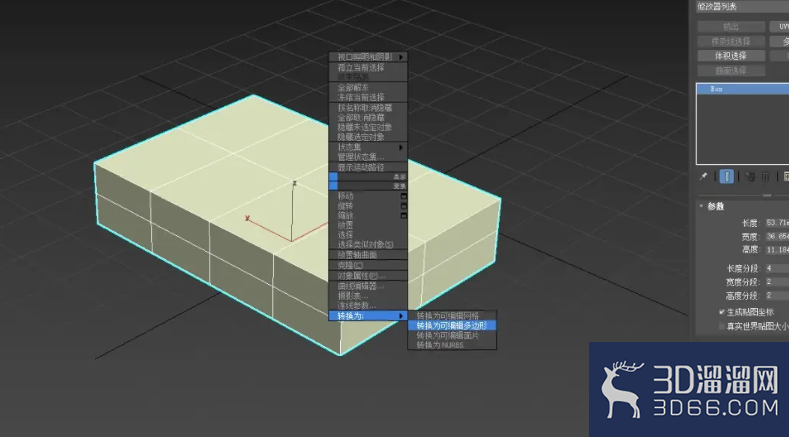
Task: Select 全部解冻 in context menu
Action: coord(368,88)
